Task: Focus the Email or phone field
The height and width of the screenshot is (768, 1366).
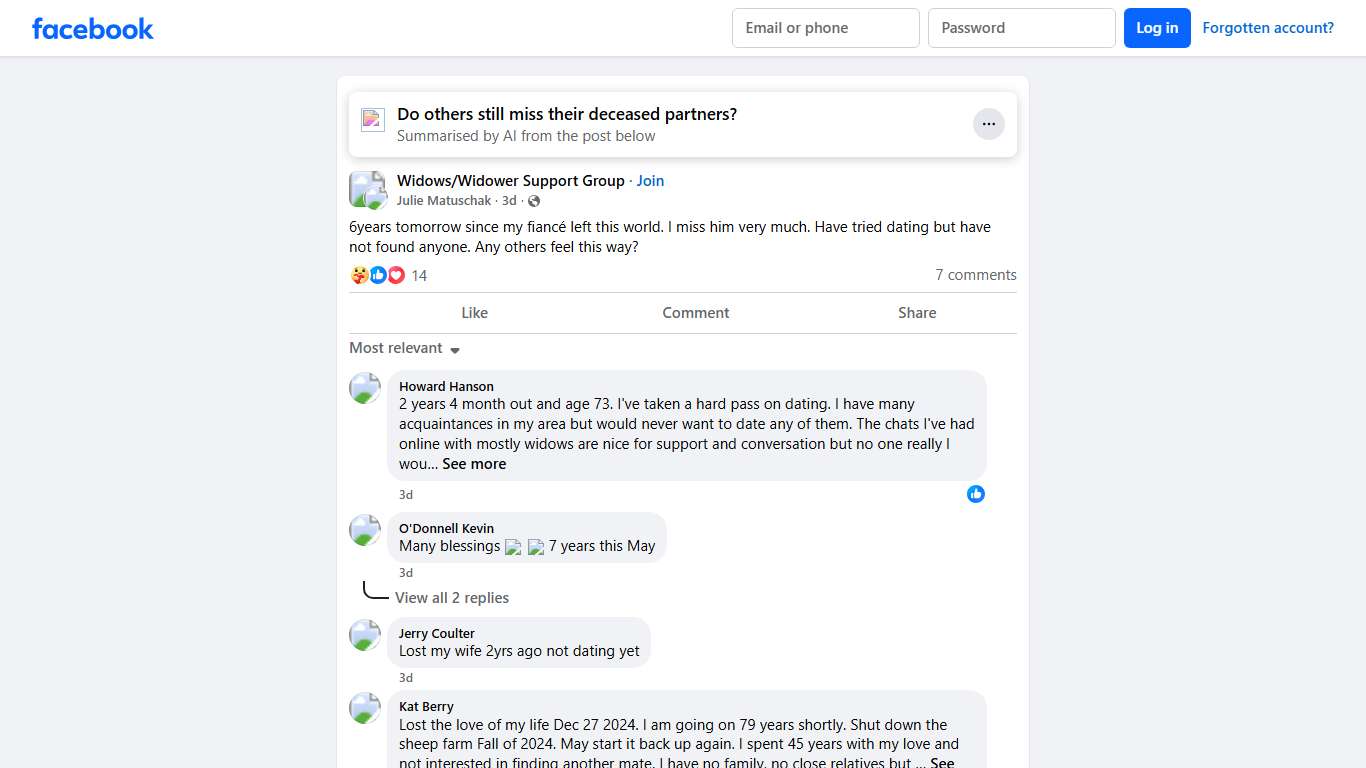Action: pos(825,28)
